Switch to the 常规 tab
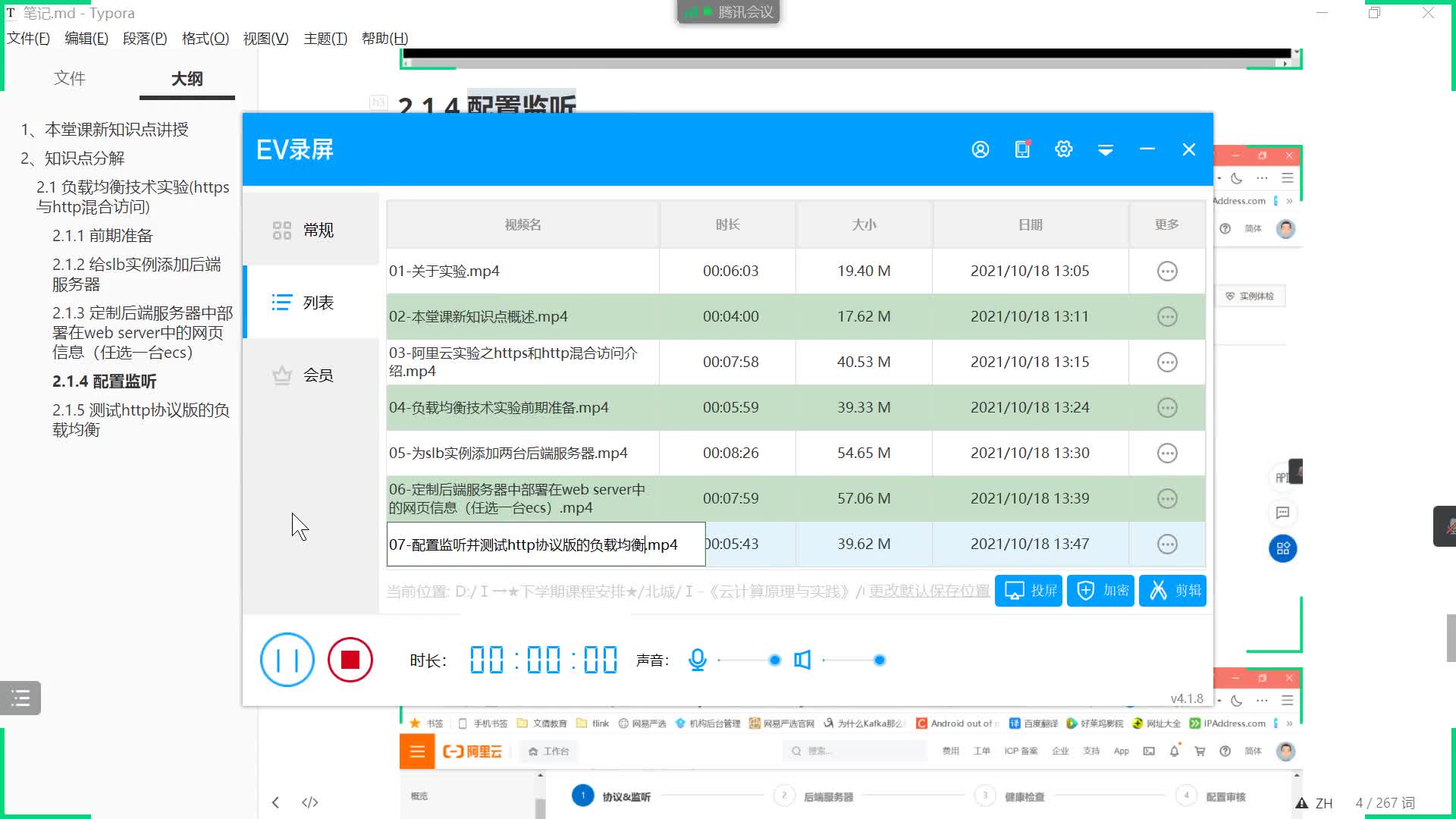The image size is (1456, 819). [311, 230]
